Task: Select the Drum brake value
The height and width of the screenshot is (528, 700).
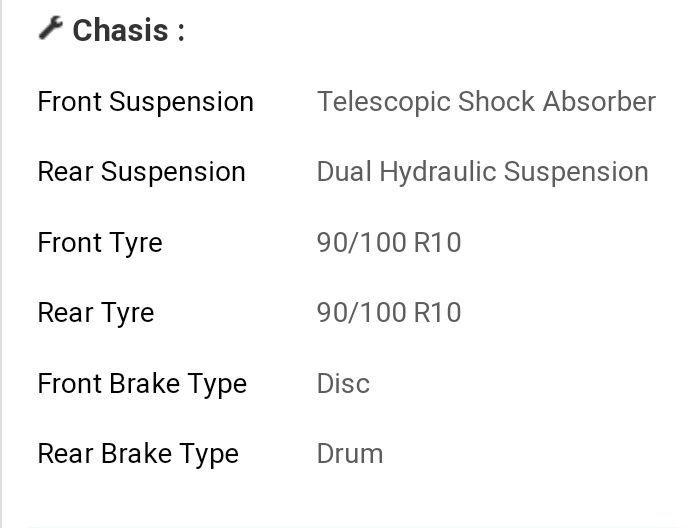Action: 350,454
